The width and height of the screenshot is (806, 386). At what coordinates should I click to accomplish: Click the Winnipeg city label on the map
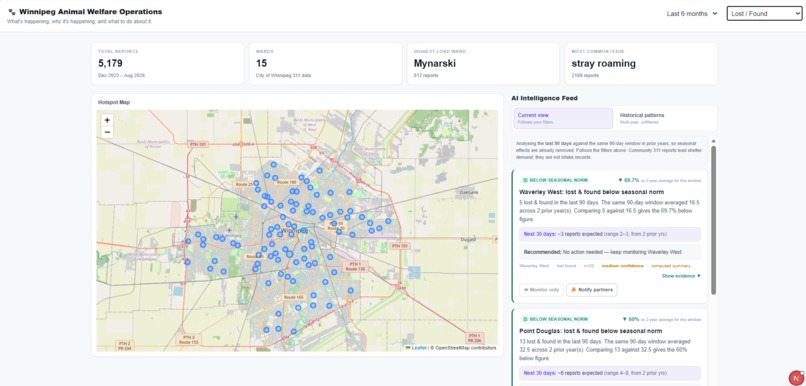[295, 231]
